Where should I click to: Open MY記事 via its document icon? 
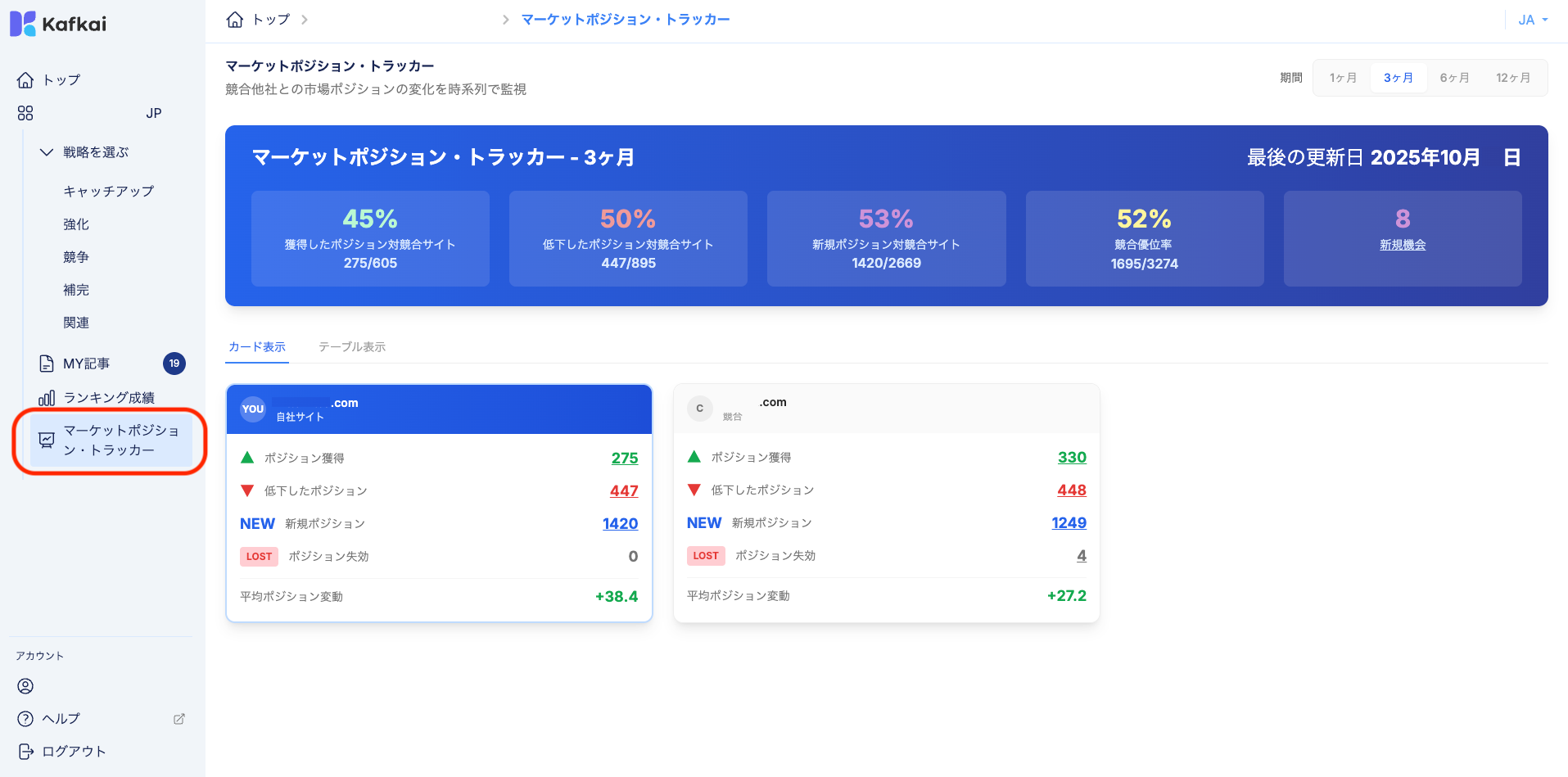click(45, 363)
